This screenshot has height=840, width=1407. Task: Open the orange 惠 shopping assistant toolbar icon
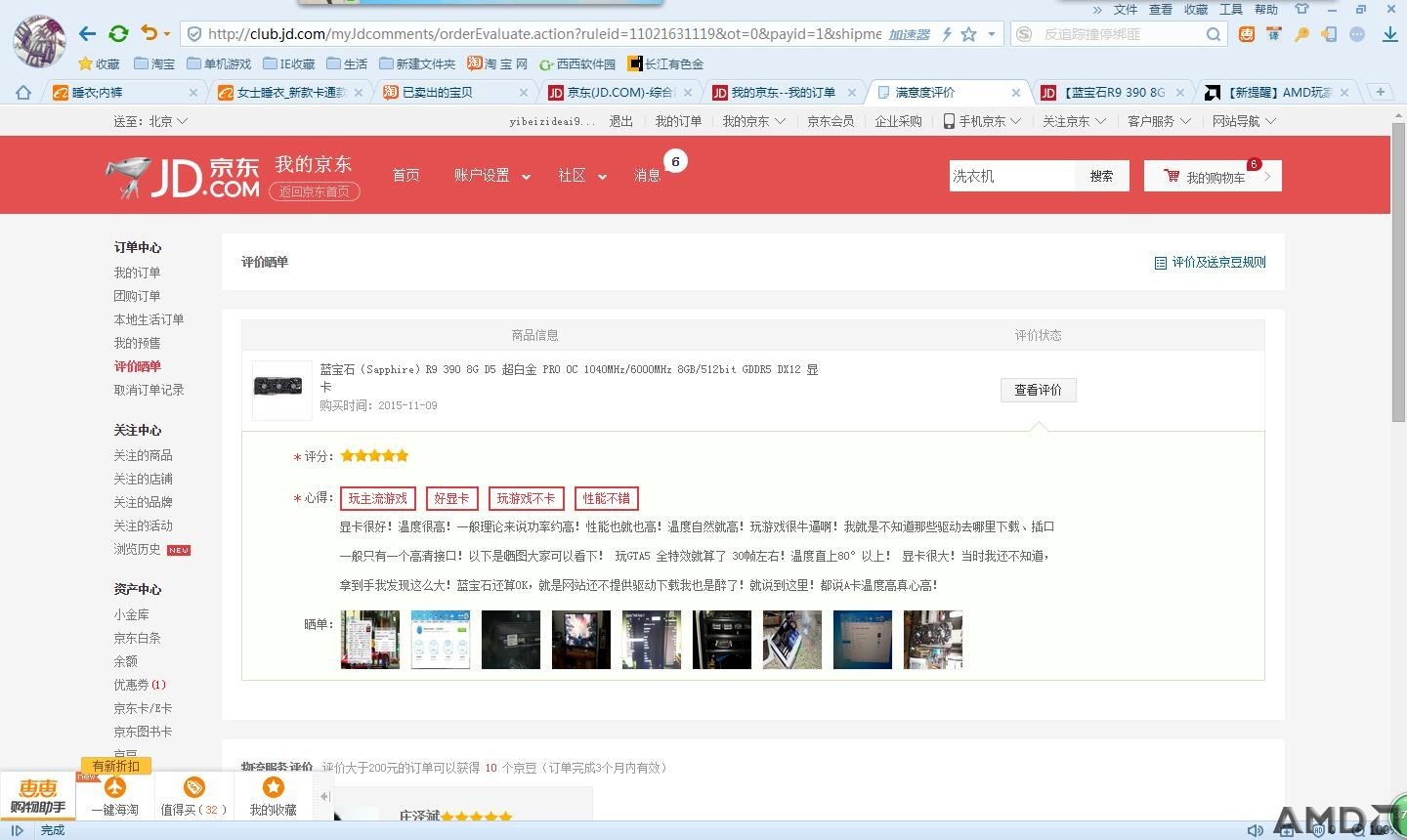[x=1247, y=34]
